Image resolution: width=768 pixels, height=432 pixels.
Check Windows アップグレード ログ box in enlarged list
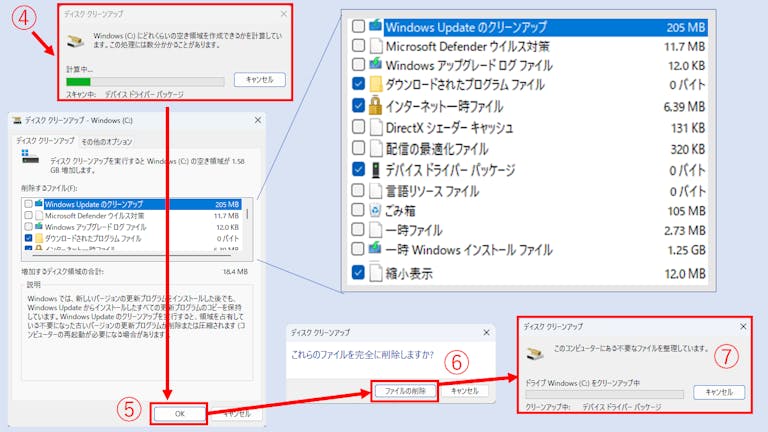[358, 64]
